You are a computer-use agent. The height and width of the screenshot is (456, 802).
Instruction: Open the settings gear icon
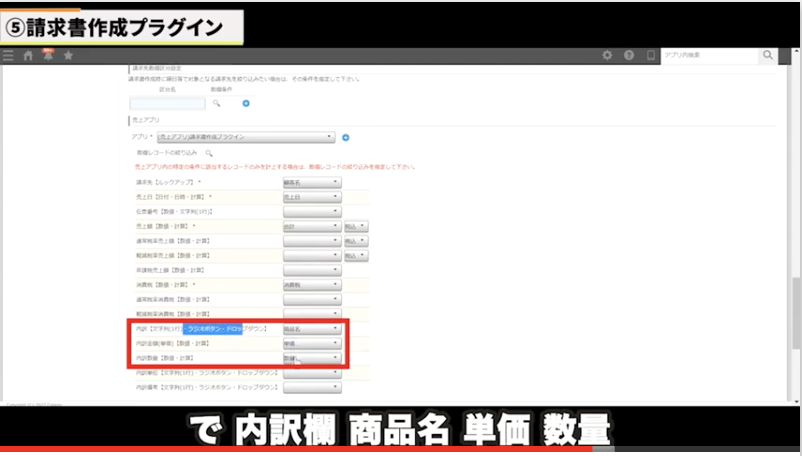coord(607,56)
